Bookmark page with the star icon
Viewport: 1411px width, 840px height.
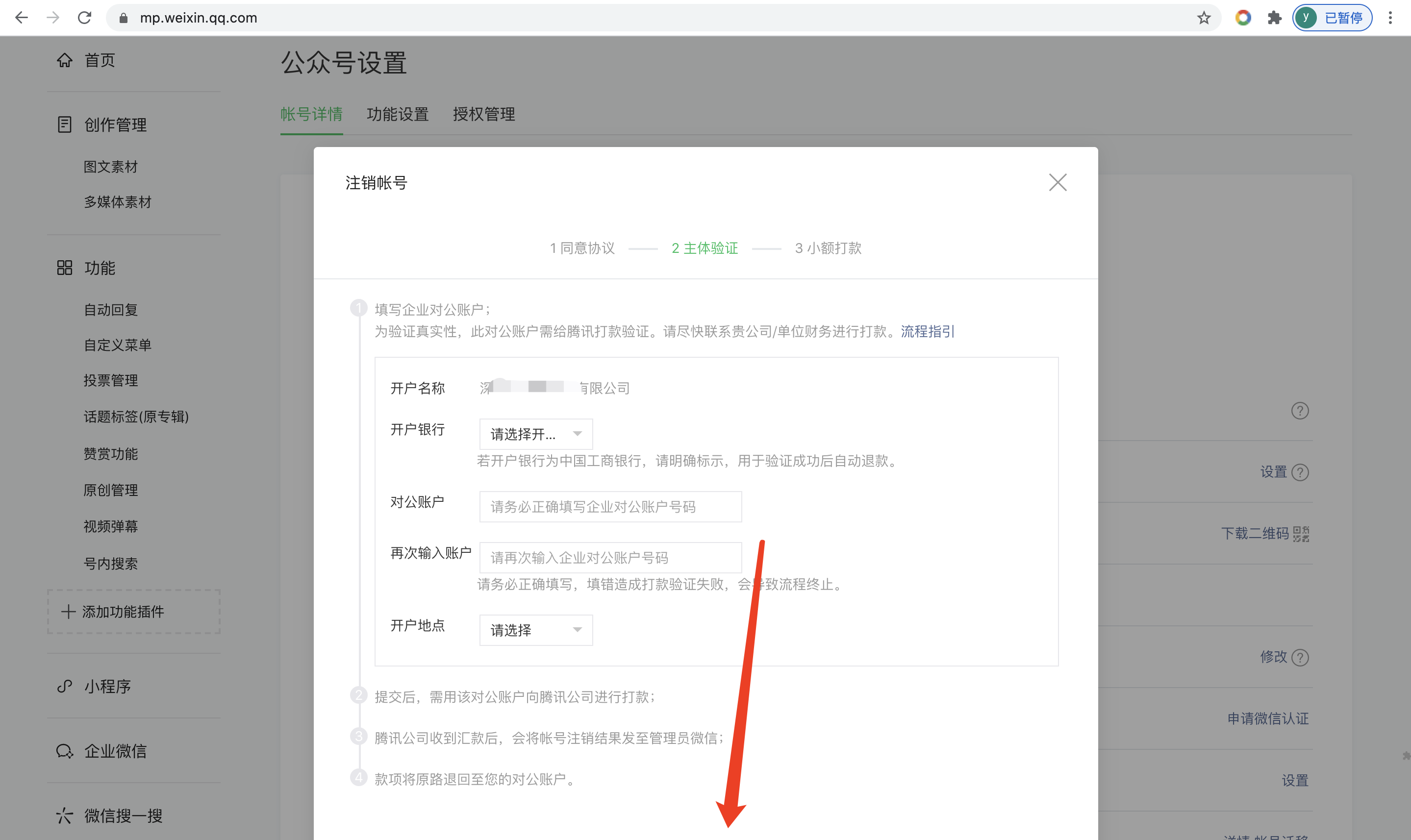click(x=1203, y=18)
